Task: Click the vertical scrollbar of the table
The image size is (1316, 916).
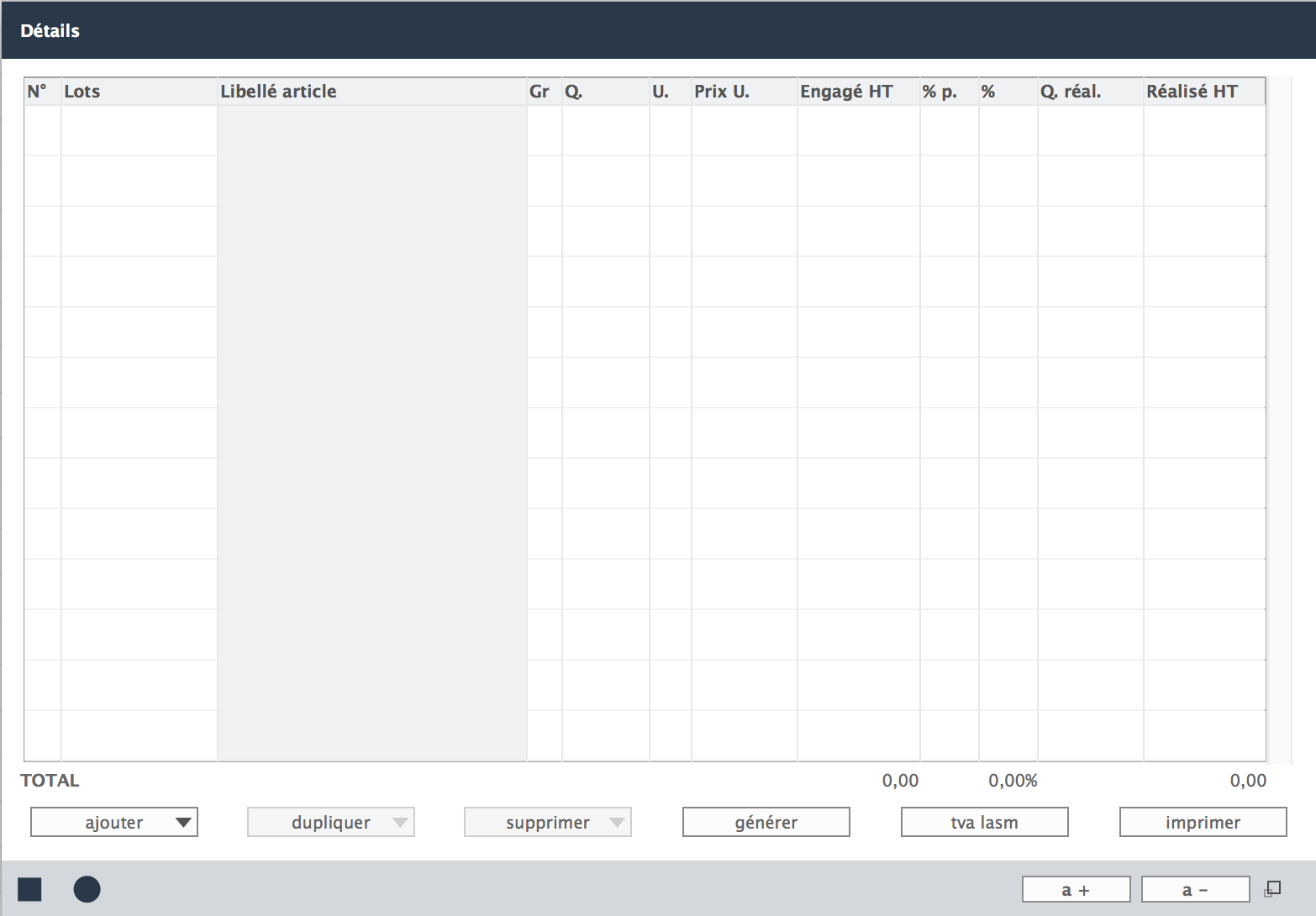Action: pyautogui.click(x=1279, y=420)
